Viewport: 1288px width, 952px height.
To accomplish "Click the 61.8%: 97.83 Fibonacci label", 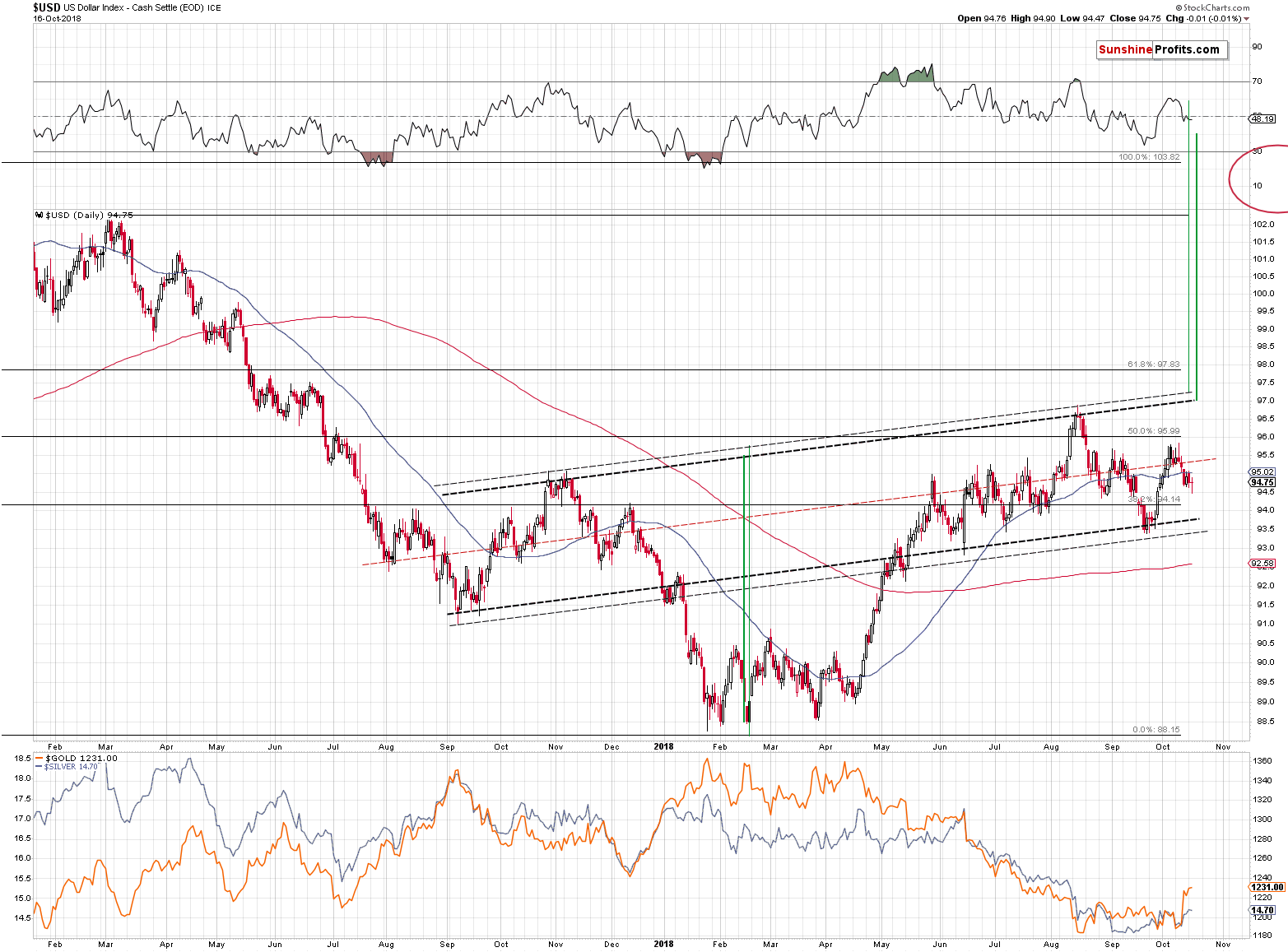I will pos(1154,364).
